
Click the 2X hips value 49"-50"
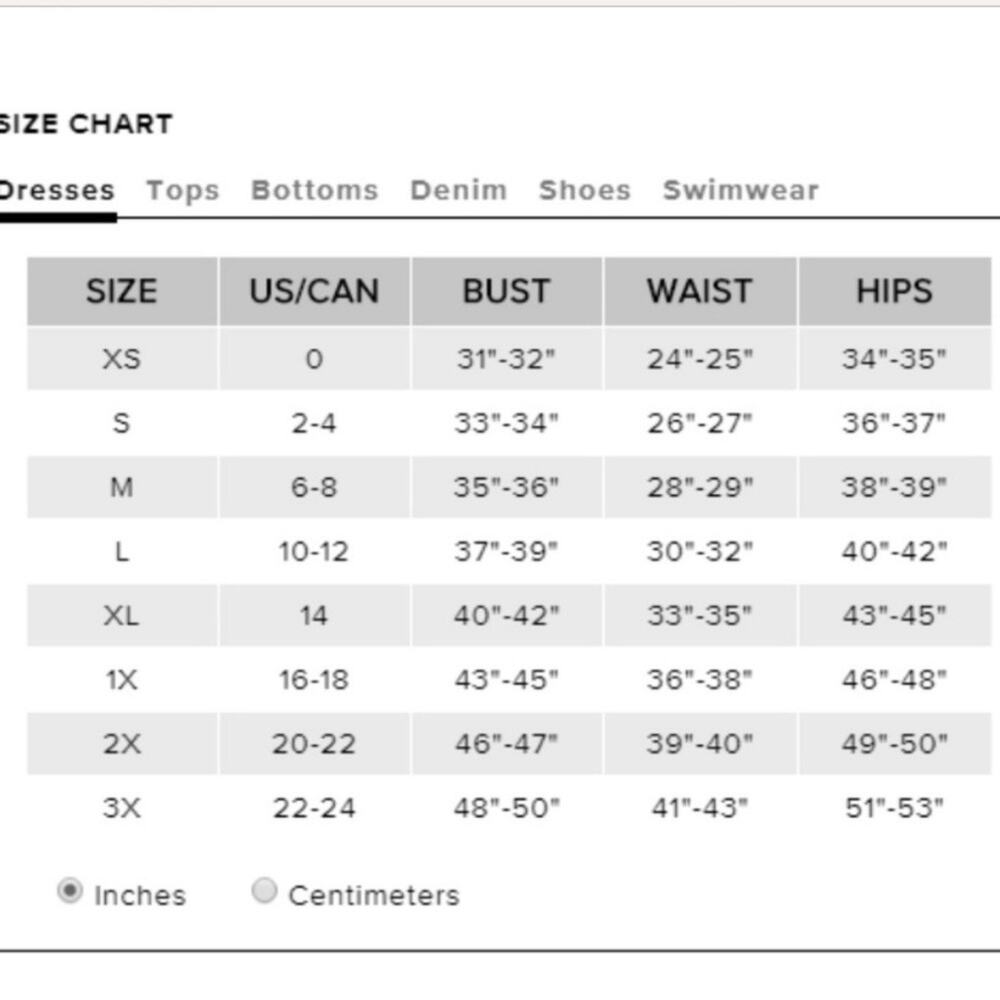895,744
